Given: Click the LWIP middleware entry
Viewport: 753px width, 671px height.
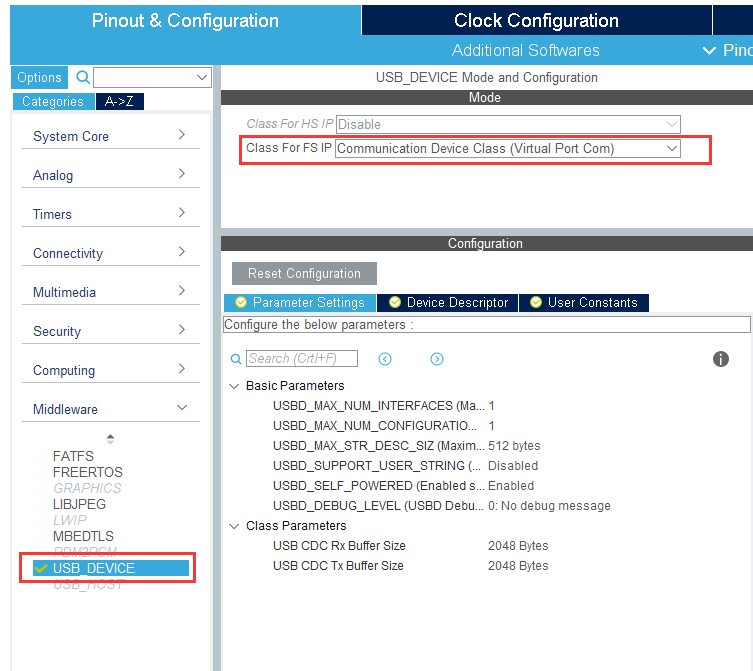Looking at the screenshot, I should (70, 520).
